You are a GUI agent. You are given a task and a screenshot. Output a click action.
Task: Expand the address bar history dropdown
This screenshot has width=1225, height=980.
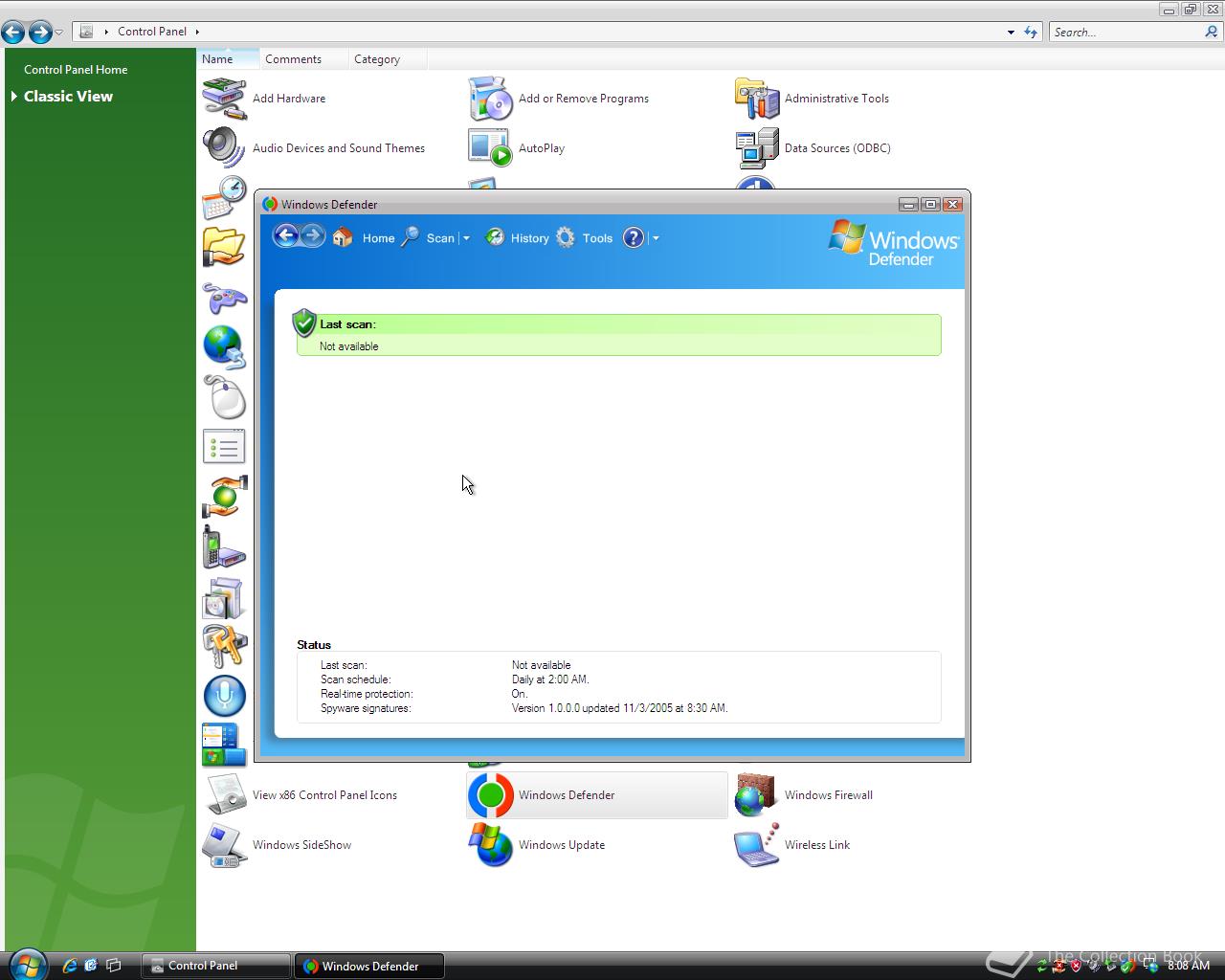1011,32
